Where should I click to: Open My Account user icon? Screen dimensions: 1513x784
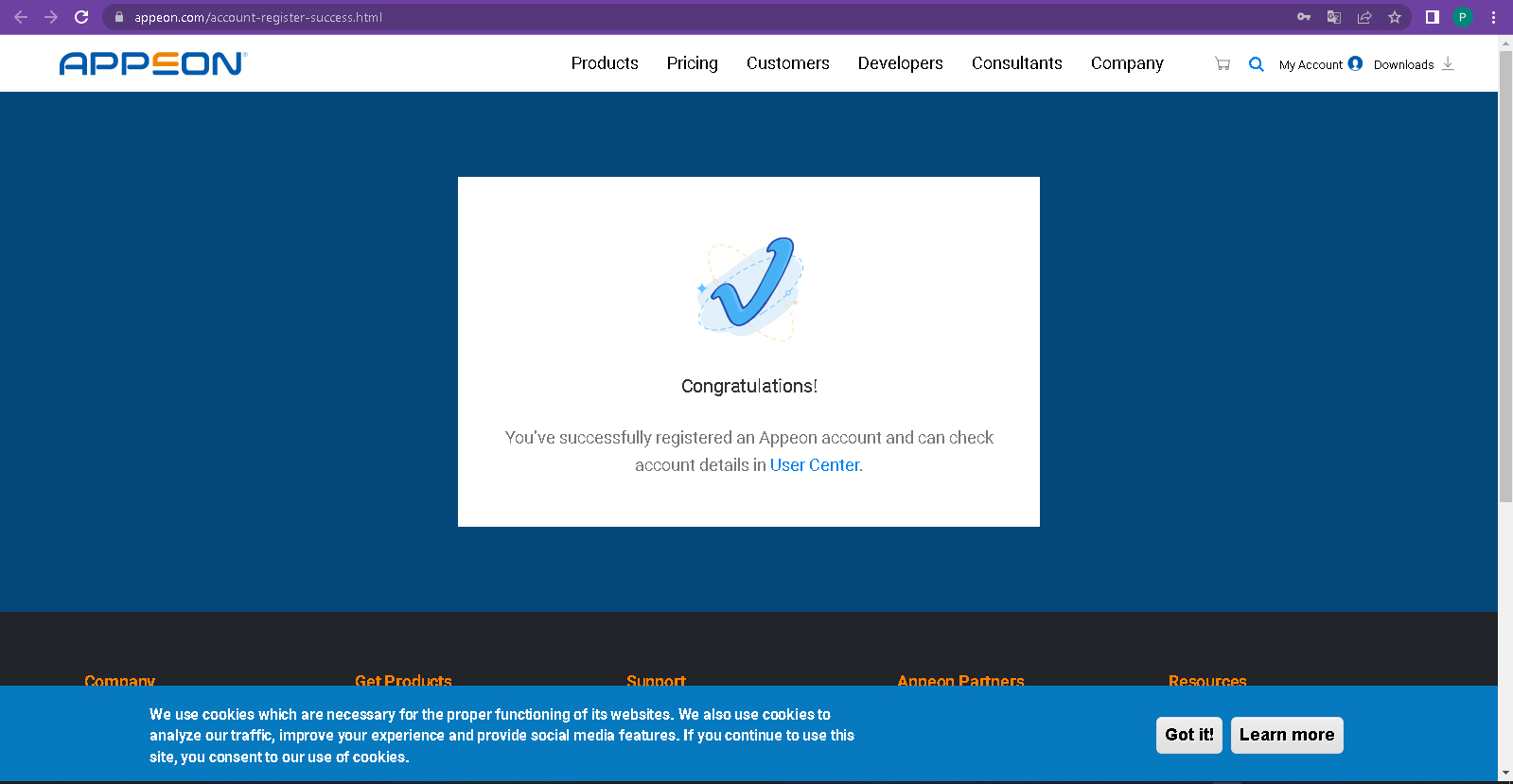coord(1355,63)
